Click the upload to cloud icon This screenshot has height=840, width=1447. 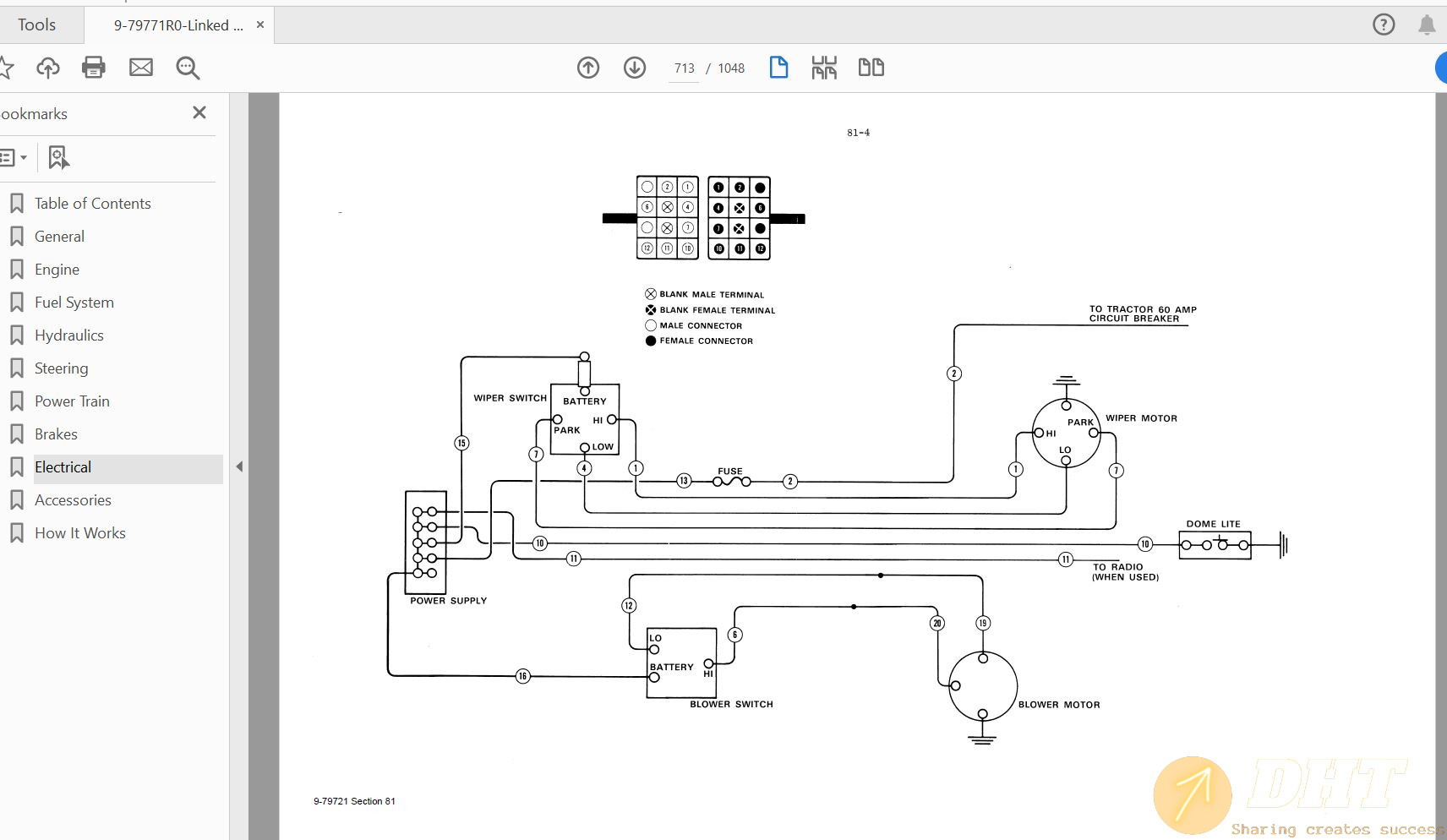click(48, 68)
